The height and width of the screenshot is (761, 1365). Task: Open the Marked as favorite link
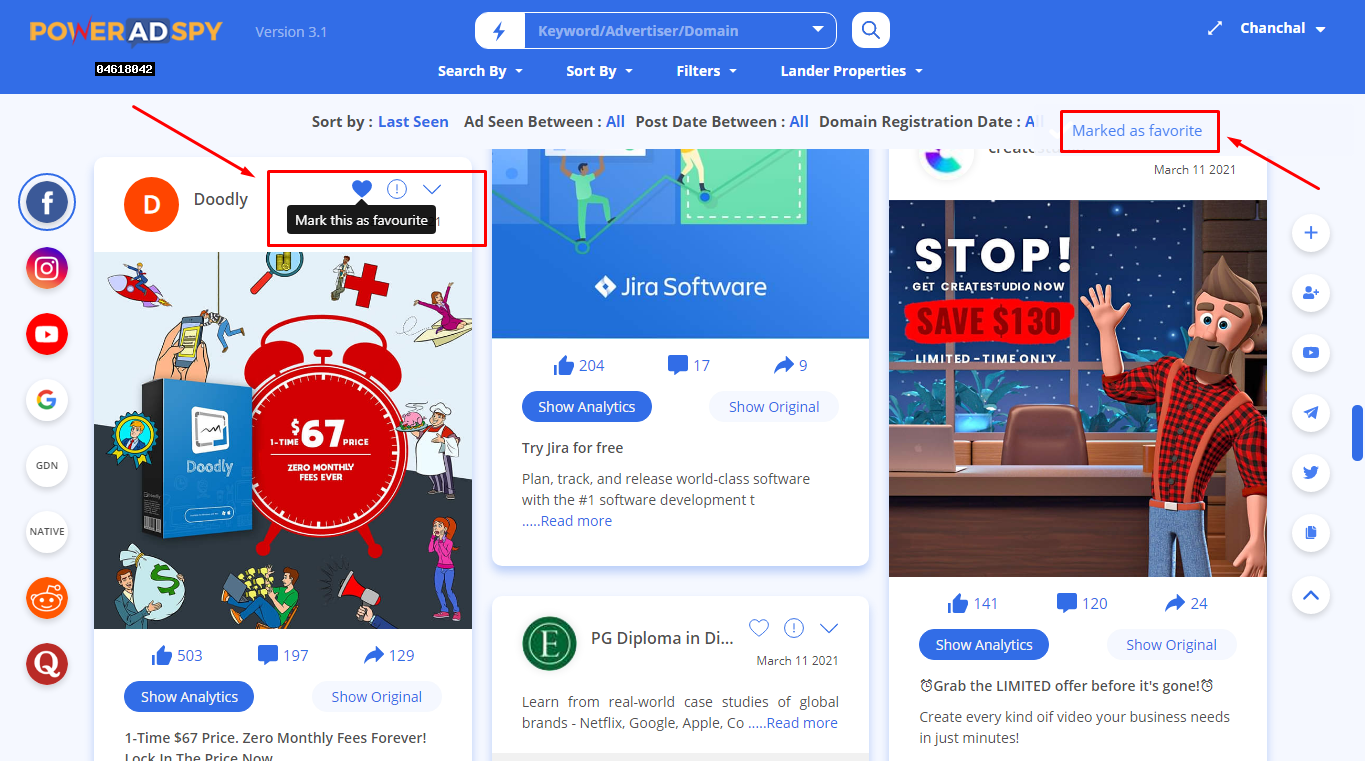pos(1137,130)
